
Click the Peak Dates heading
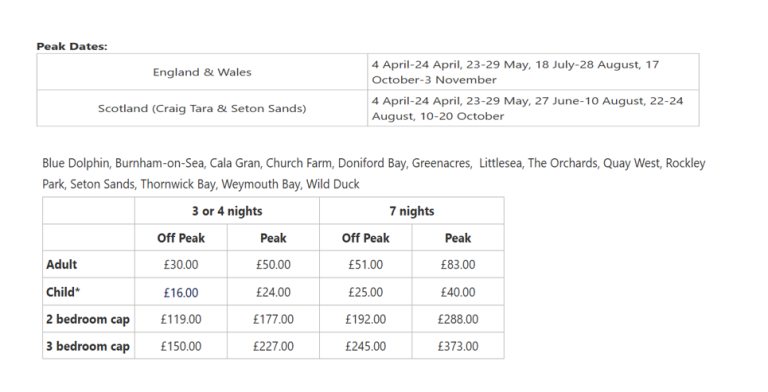tap(72, 47)
